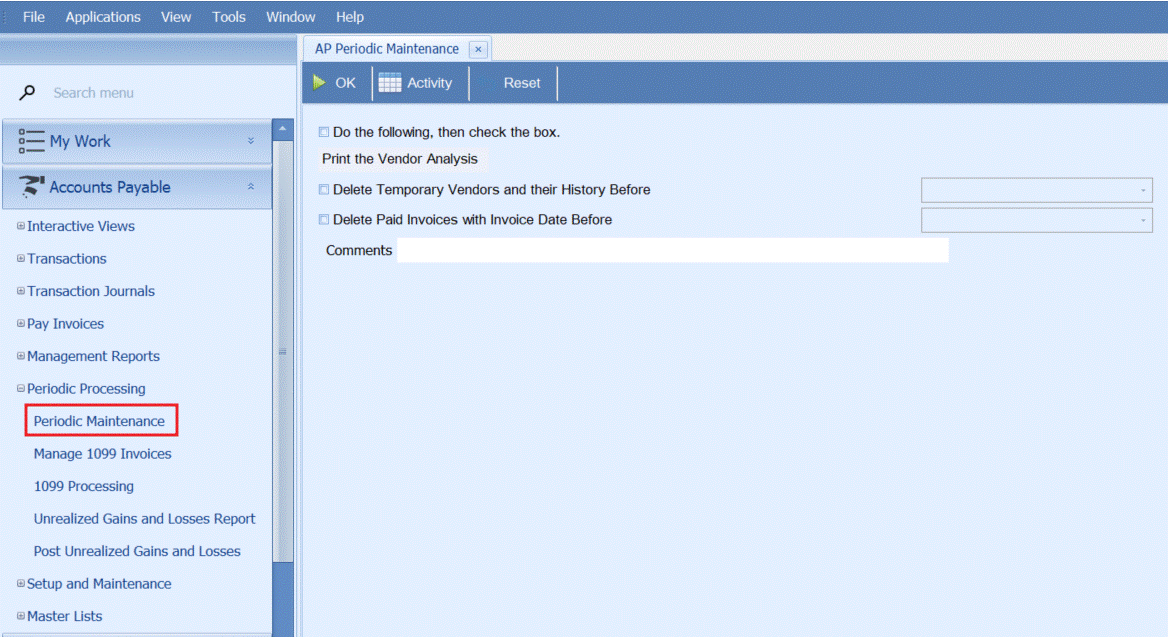This screenshot has height=637, width=1168.
Task: Open the Applications menu
Action: pyautogui.click(x=103, y=17)
